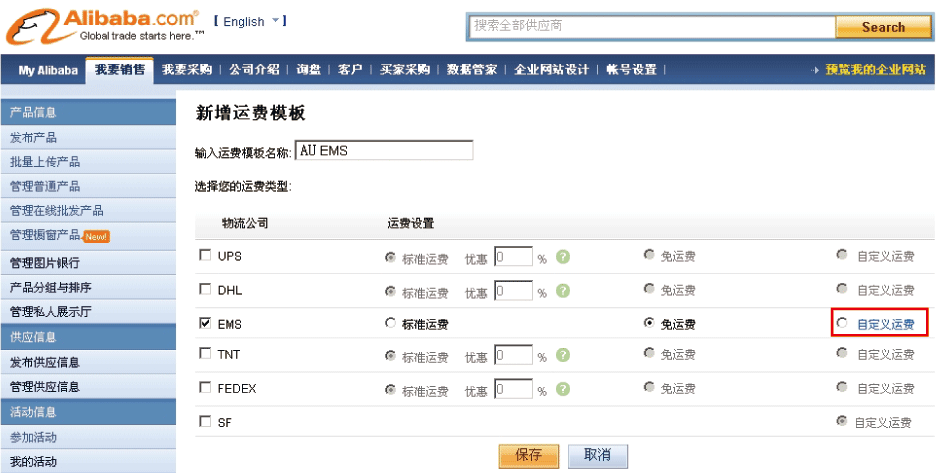Open 管理橱窗产品 in the sidebar

[x=45, y=235]
